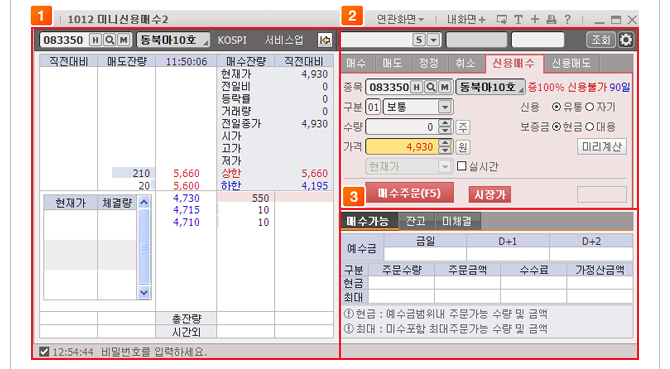The image size is (670, 369).
Task: Click the H icon in order form 종목 field
Action: (x=417, y=87)
